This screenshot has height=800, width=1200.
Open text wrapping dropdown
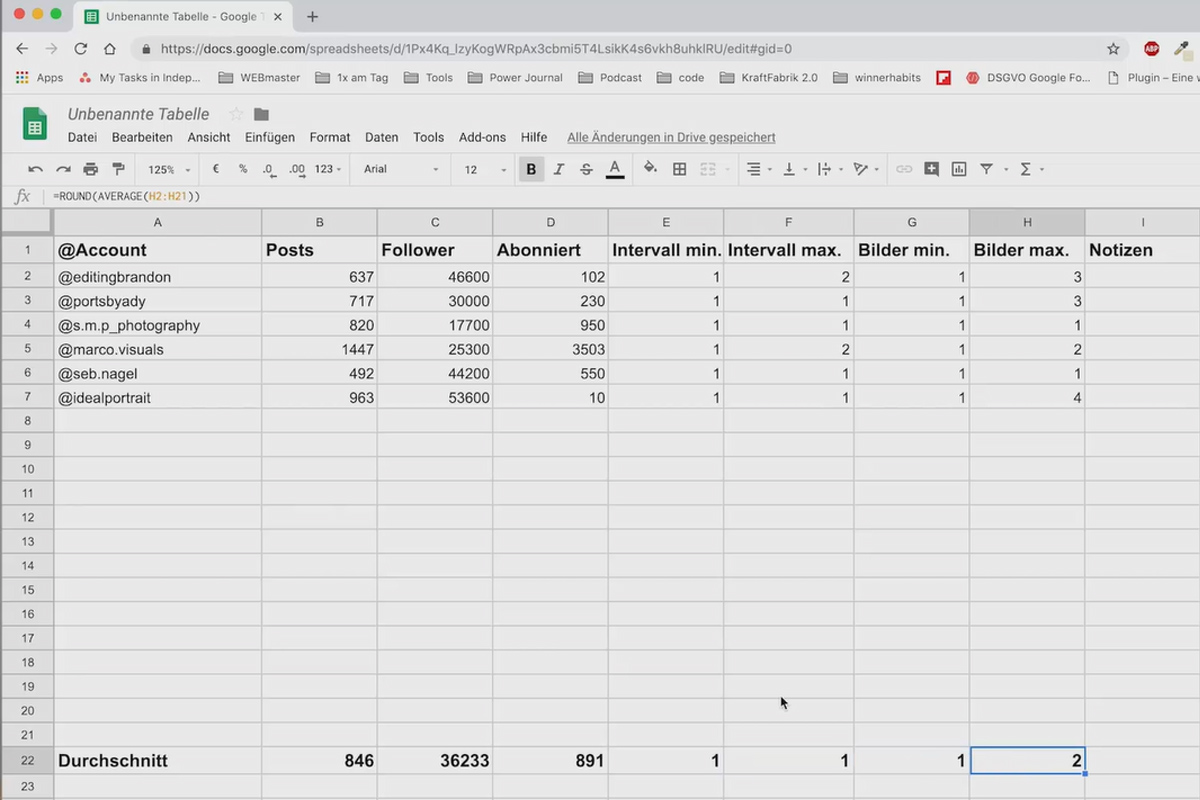pyautogui.click(x=829, y=170)
